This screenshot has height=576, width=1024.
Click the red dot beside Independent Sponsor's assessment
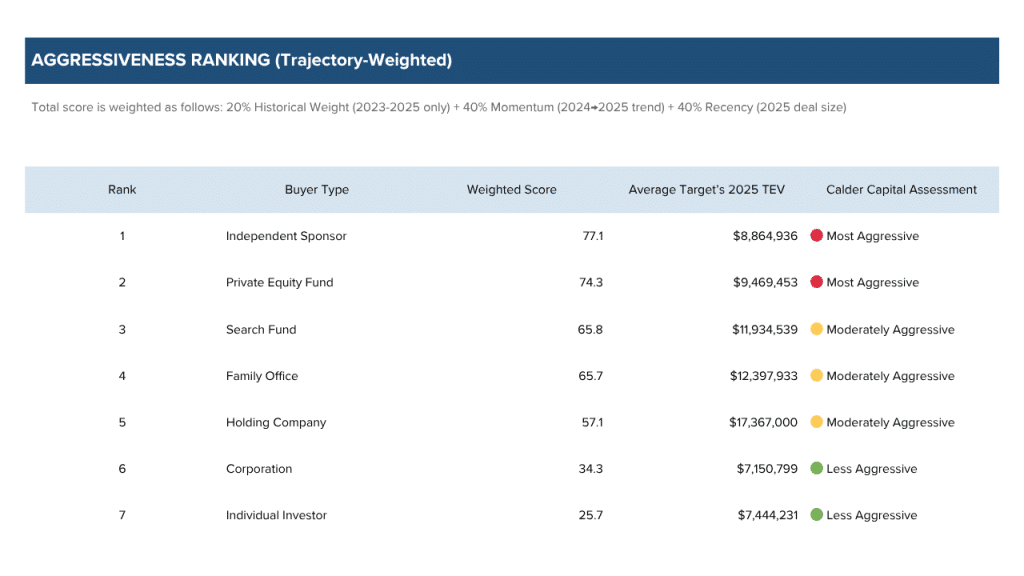816,236
